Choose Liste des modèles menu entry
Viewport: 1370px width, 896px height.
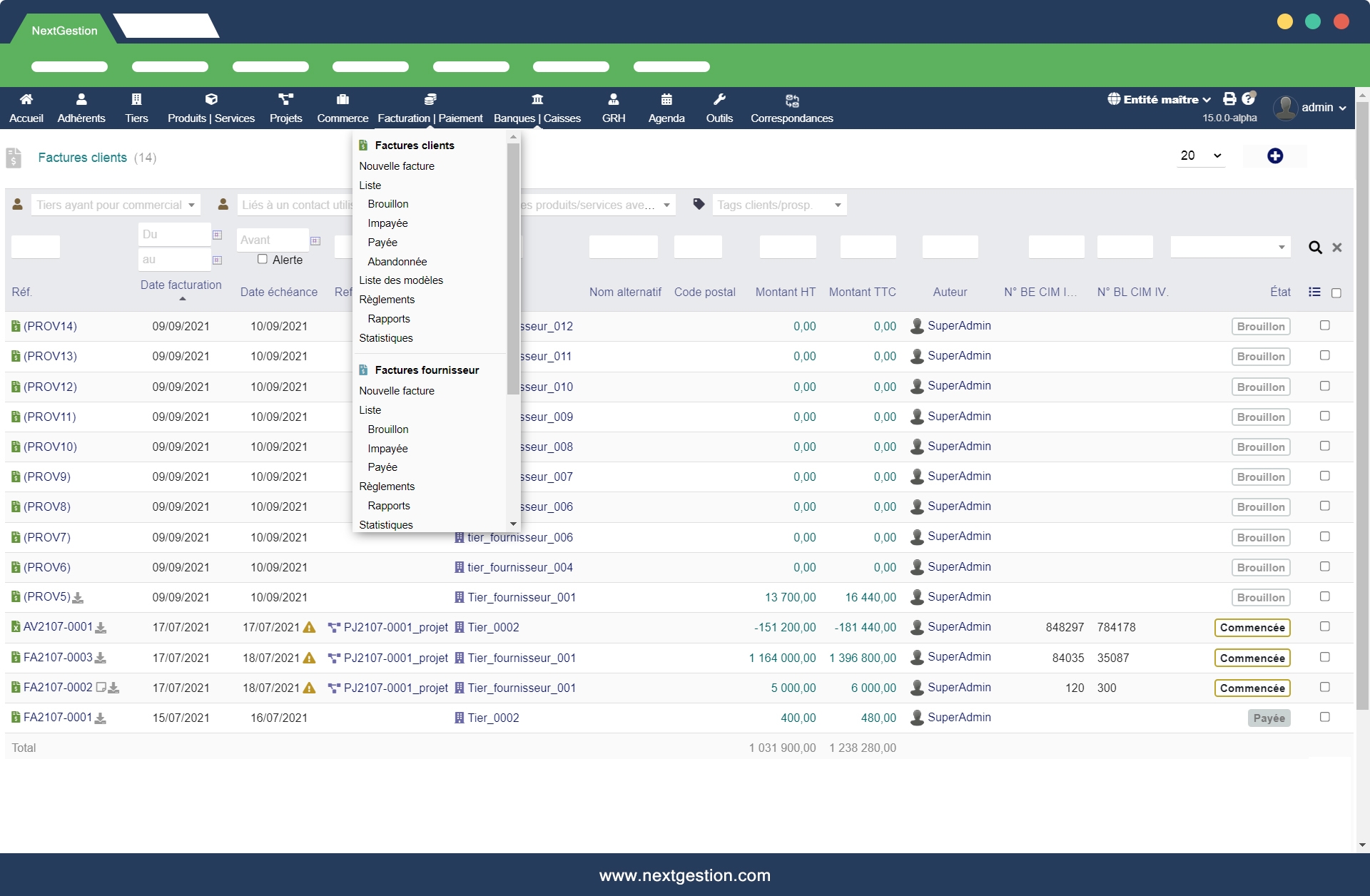tap(400, 280)
